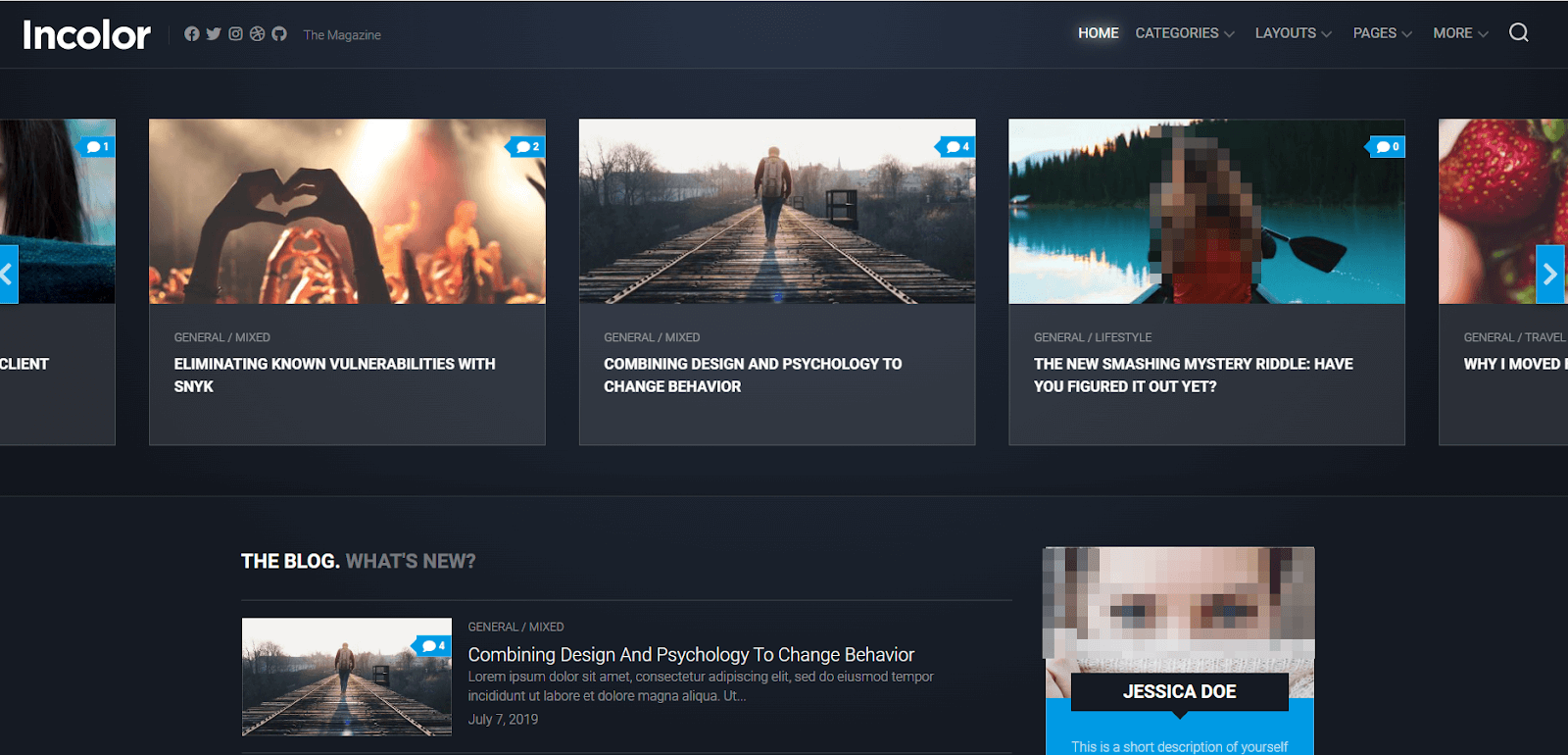Image resolution: width=1568 pixels, height=755 pixels.
Task: Click comment badge on kayak lake article
Action: click(x=1387, y=147)
